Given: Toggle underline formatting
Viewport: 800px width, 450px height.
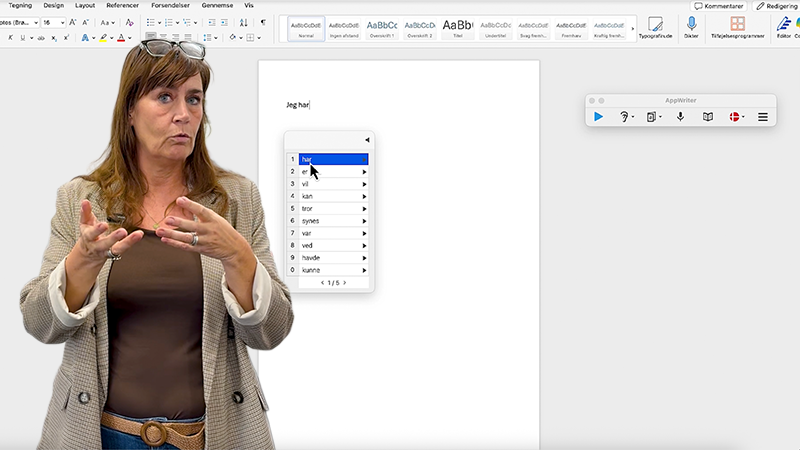Looking at the screenshot, I should [25, 38].
